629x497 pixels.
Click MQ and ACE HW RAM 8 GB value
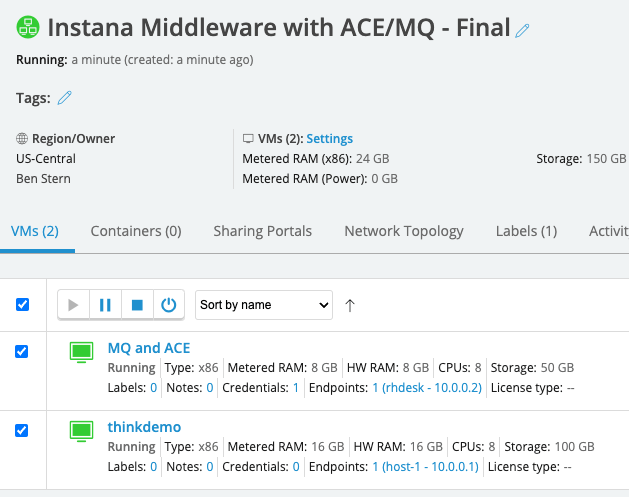pyautogui.click(x=416, y=368)
